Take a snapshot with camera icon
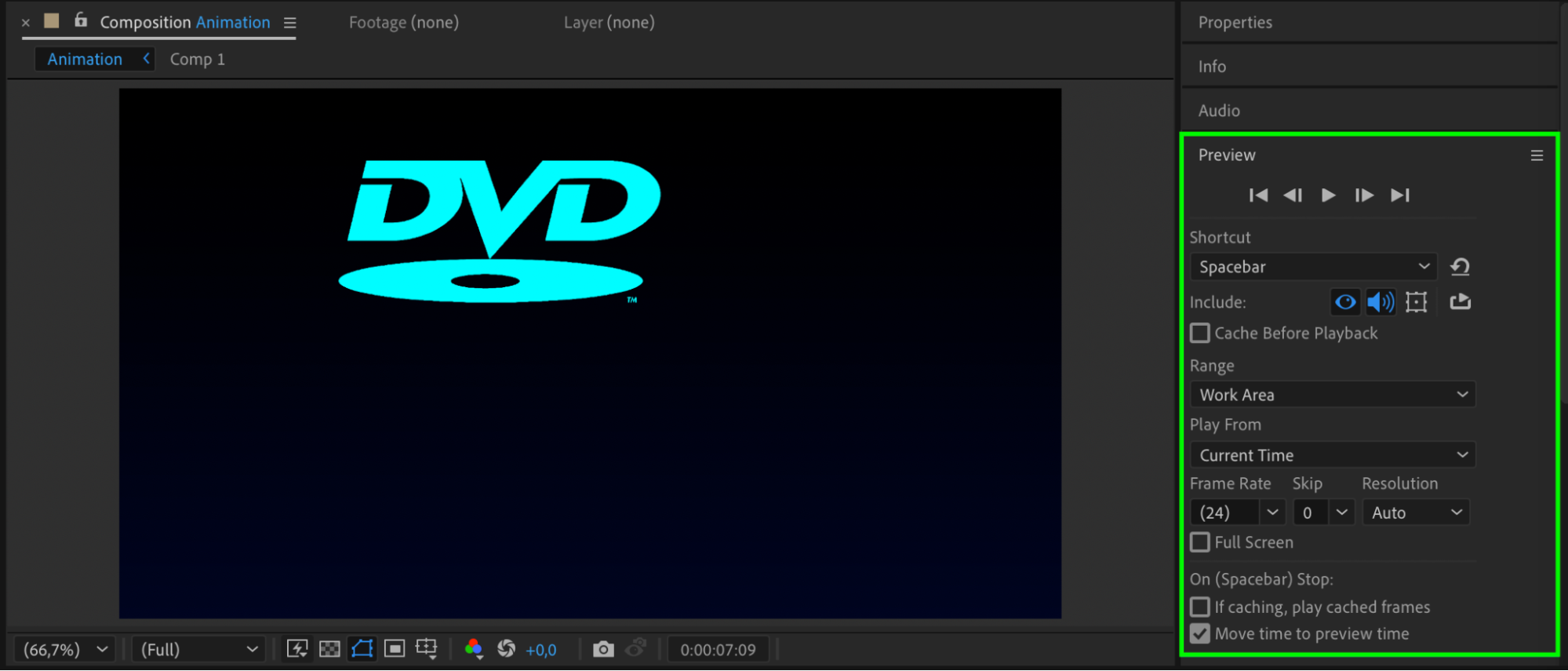This screenshot has height=671, width=1568. pyautogui.click(x=603, y=649)
